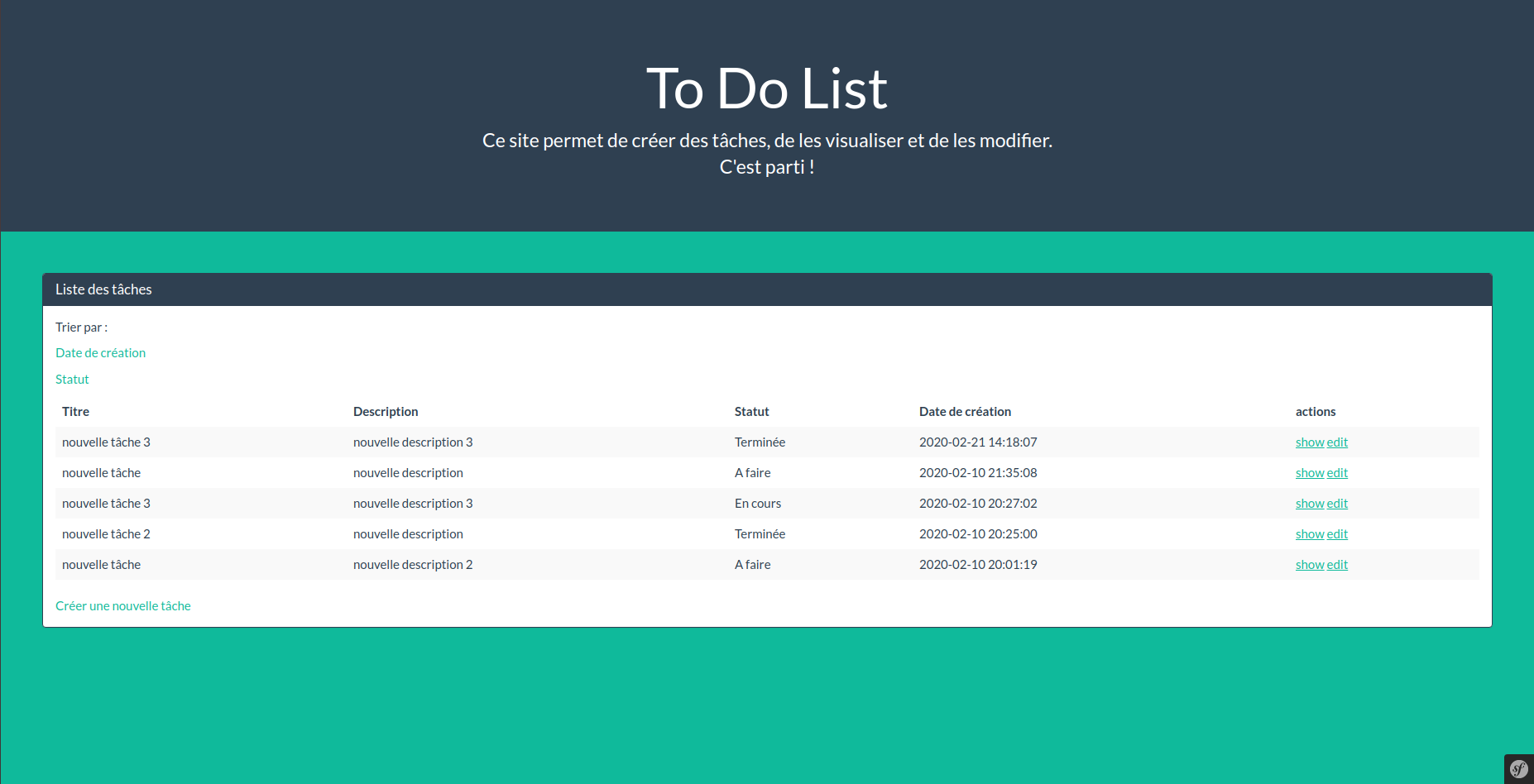The image size is (1534, 784).
Task: Click Créer une nouvelle tâche link
Action: tap(122, 606)
